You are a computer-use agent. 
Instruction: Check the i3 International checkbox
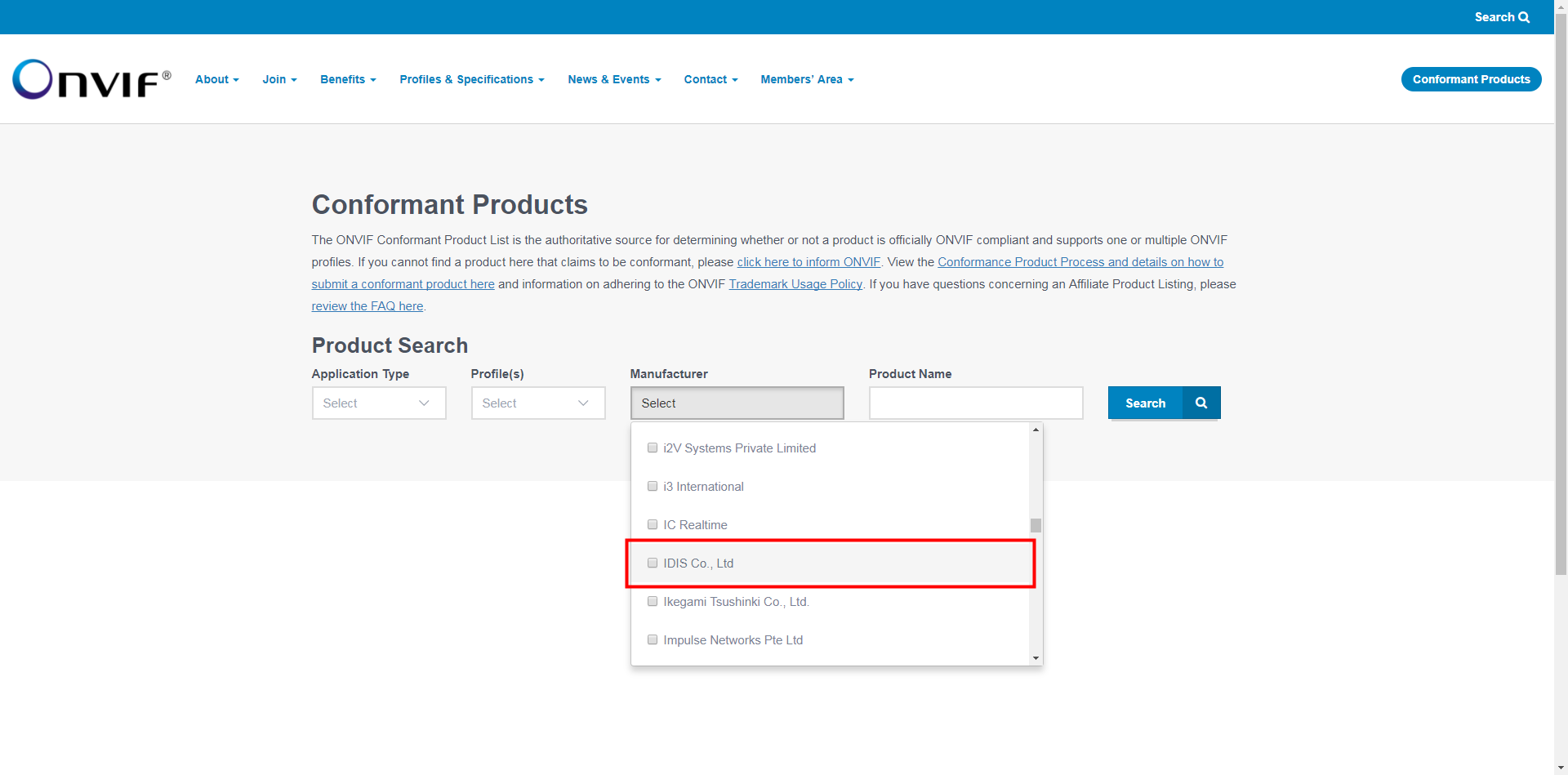pyautogui.click(x=653, y=486)
